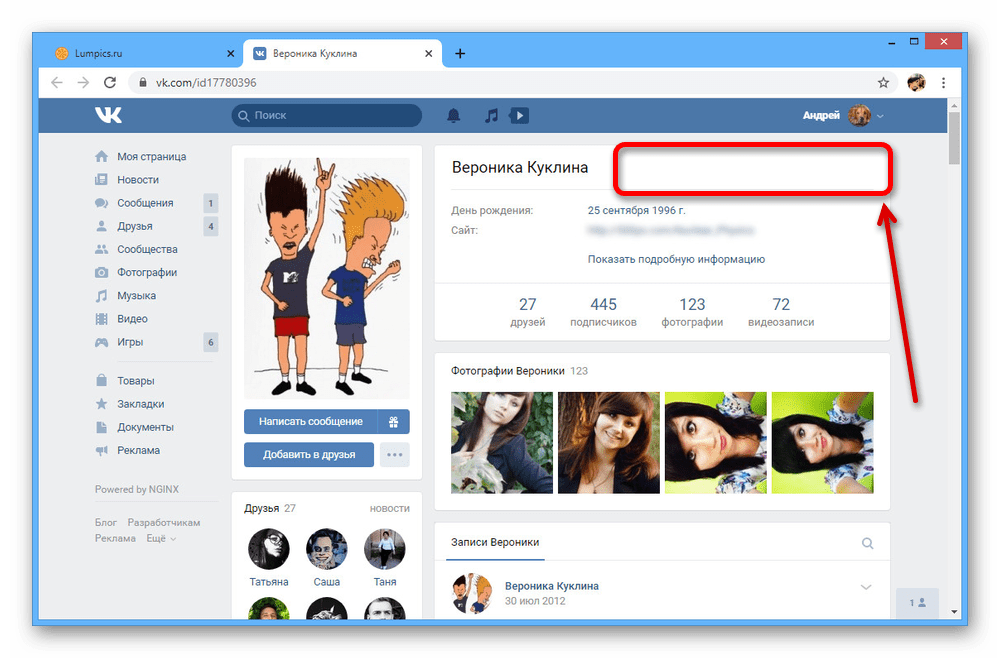Reload the page with the refresh icon
Image resolution: width=1000 pixels, height=658 pixels.
coord(110,83)
